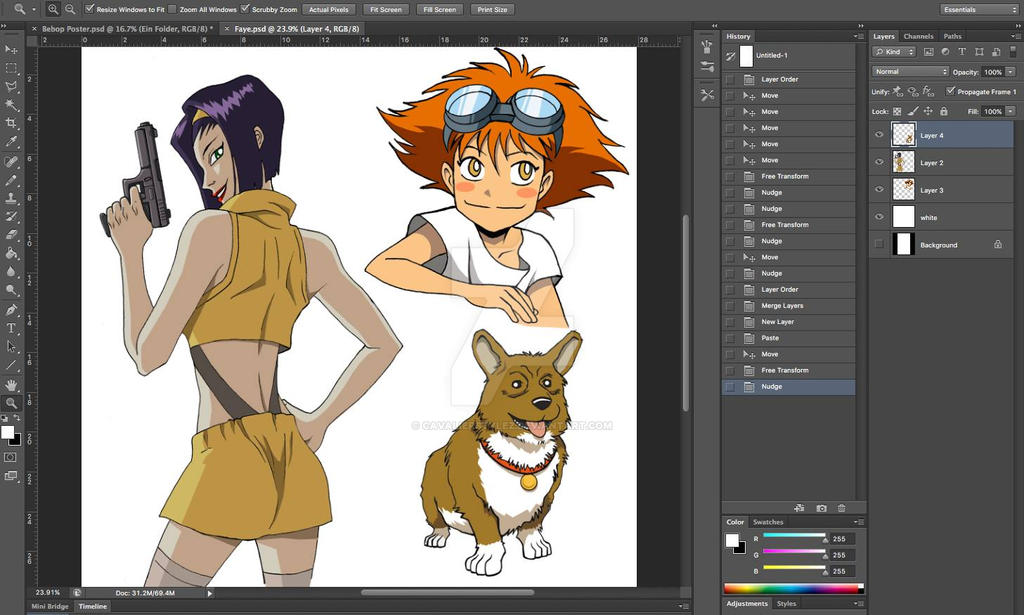Delete current history state trash icon
1024x615 pixels.
tap(842, 508)
